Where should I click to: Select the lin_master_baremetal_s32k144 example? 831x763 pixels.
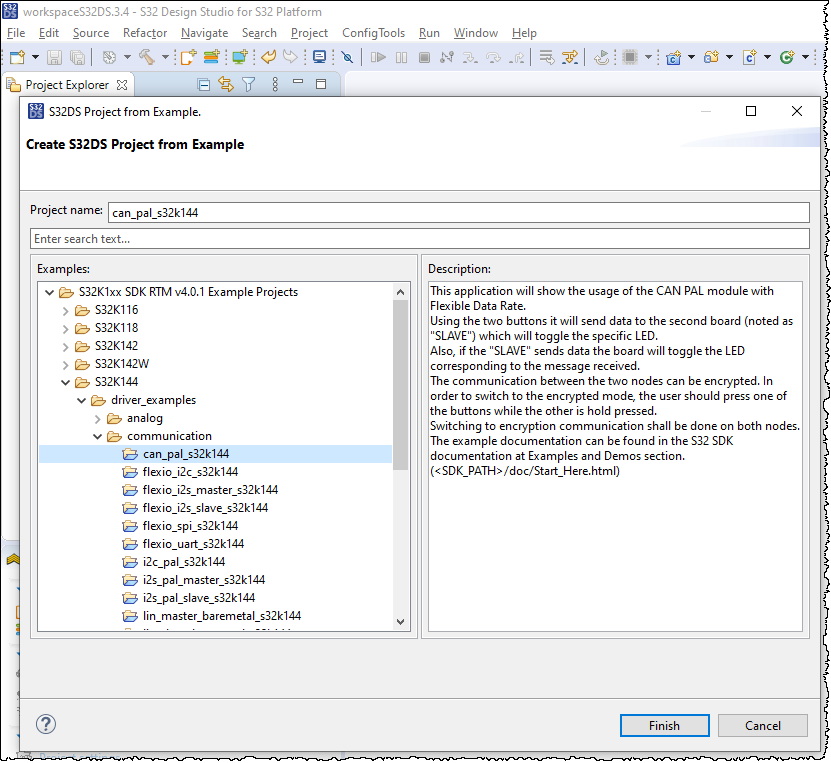tap(222, 616)
